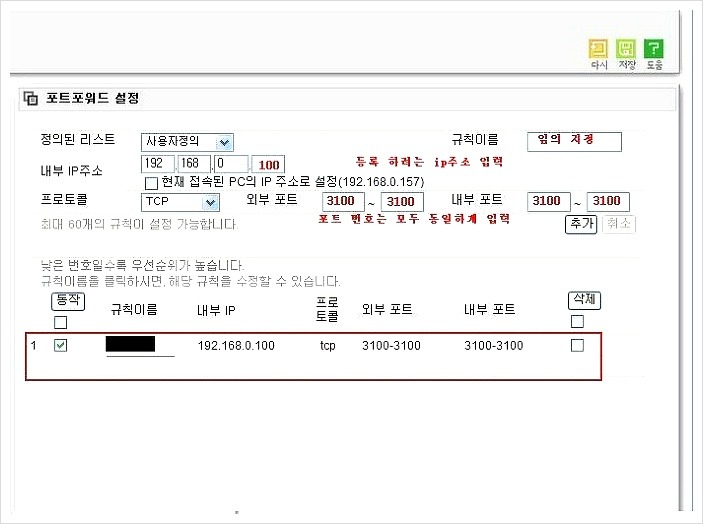Click the 포트포워드 설정 title text

click(92, 98)
